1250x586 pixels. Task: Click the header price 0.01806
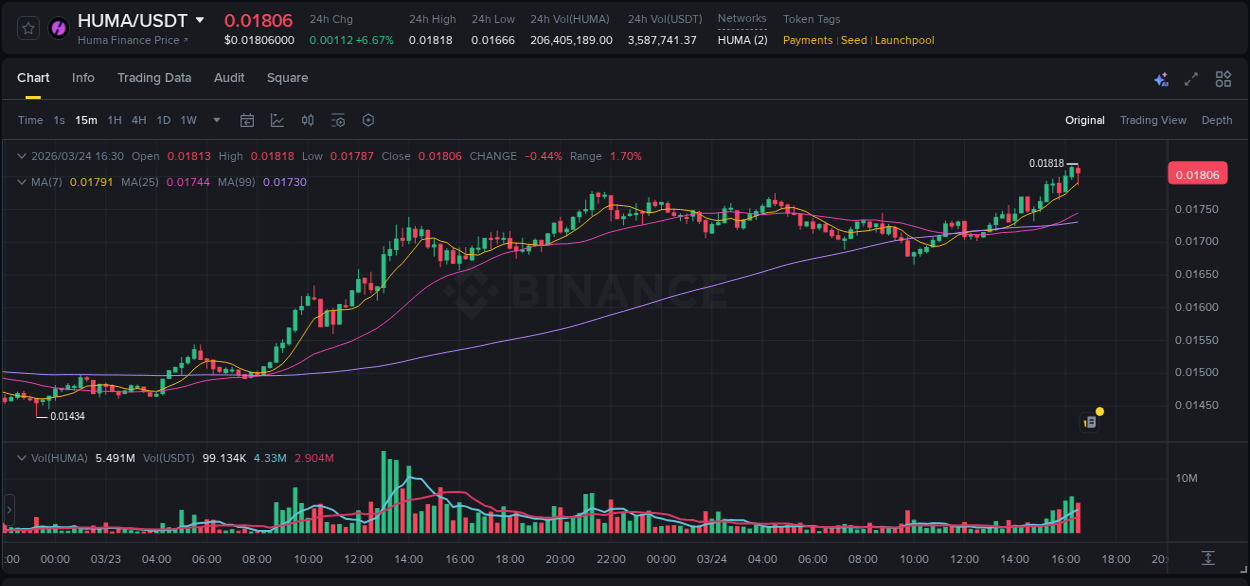pos(258,20)
